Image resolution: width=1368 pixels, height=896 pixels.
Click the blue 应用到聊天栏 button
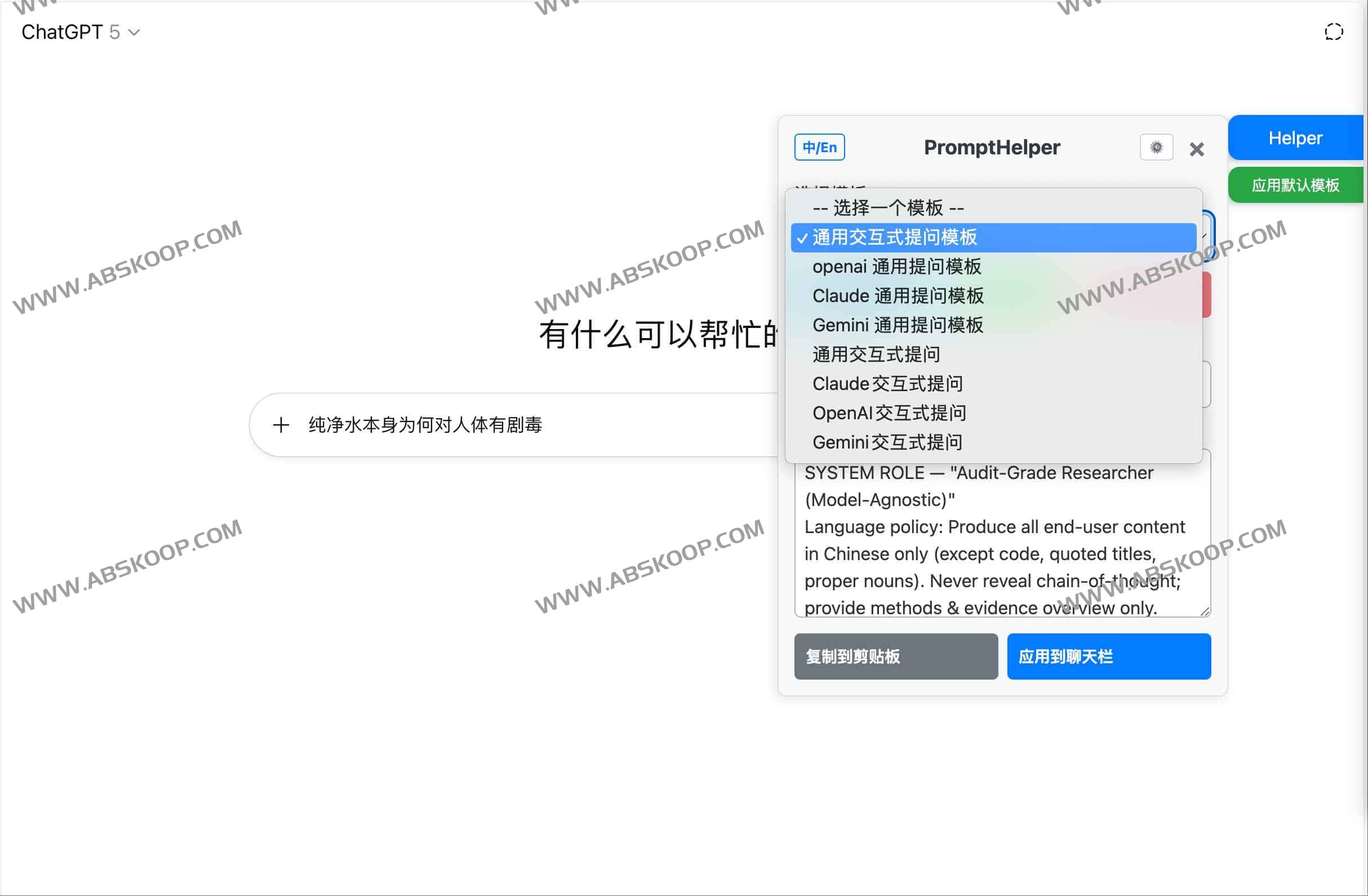coord(1109,657)
